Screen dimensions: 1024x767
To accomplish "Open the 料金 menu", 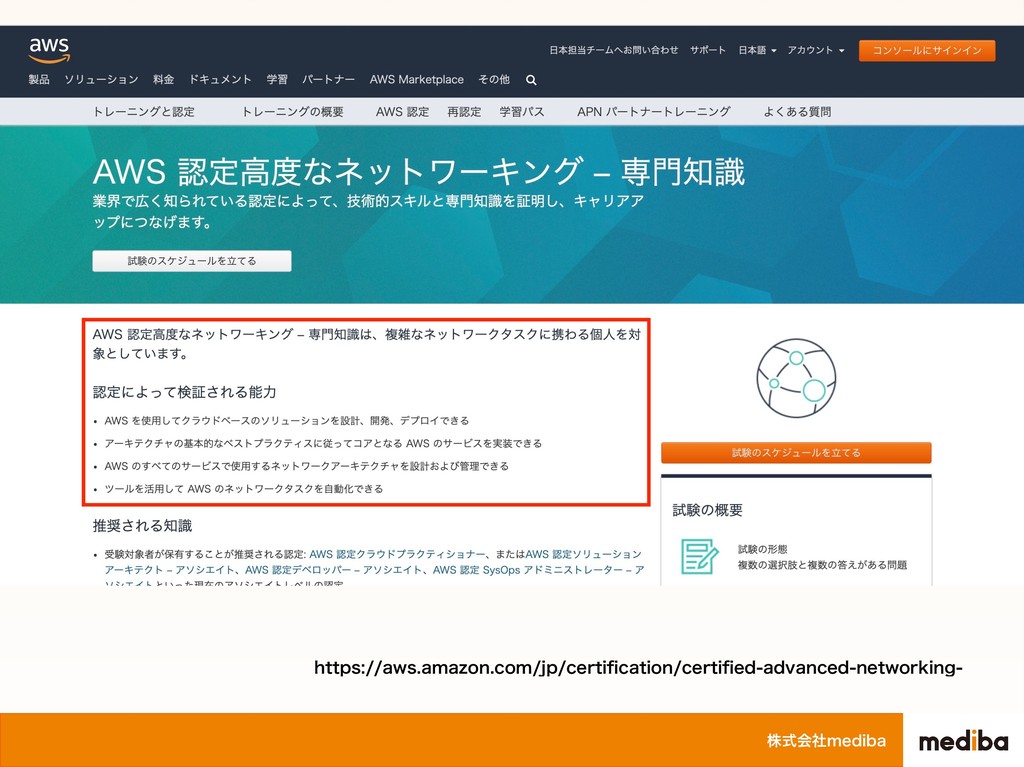I will (163, 80).
